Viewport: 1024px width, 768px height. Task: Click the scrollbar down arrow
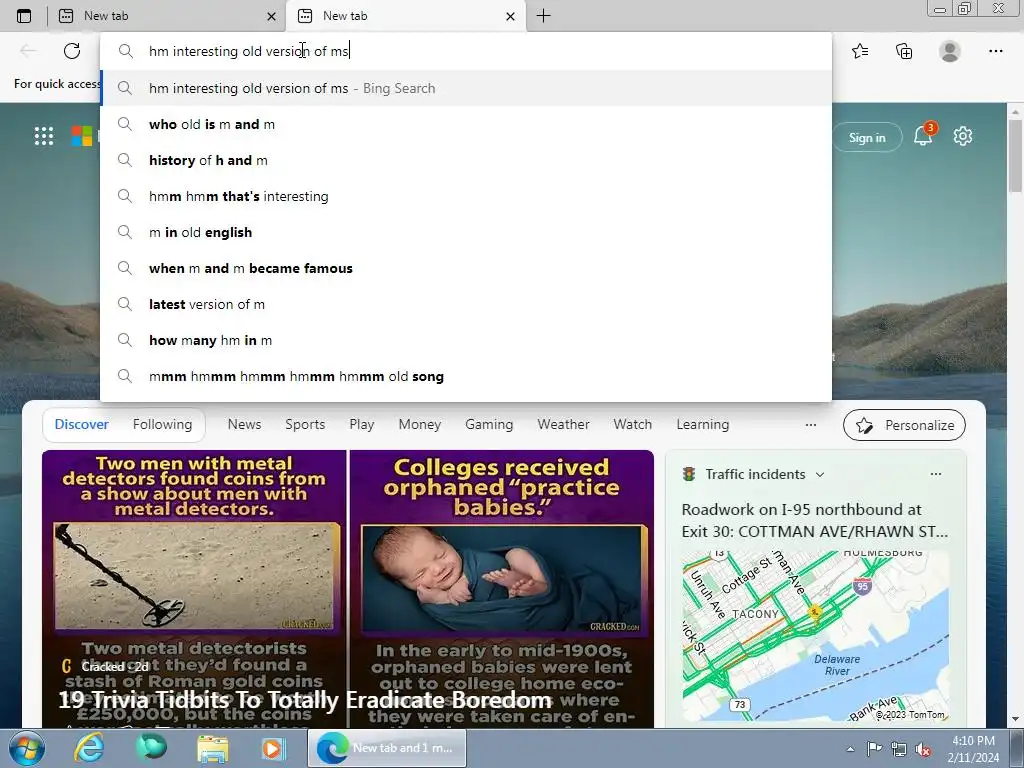pyautogui.click(x=1015, y=719)
